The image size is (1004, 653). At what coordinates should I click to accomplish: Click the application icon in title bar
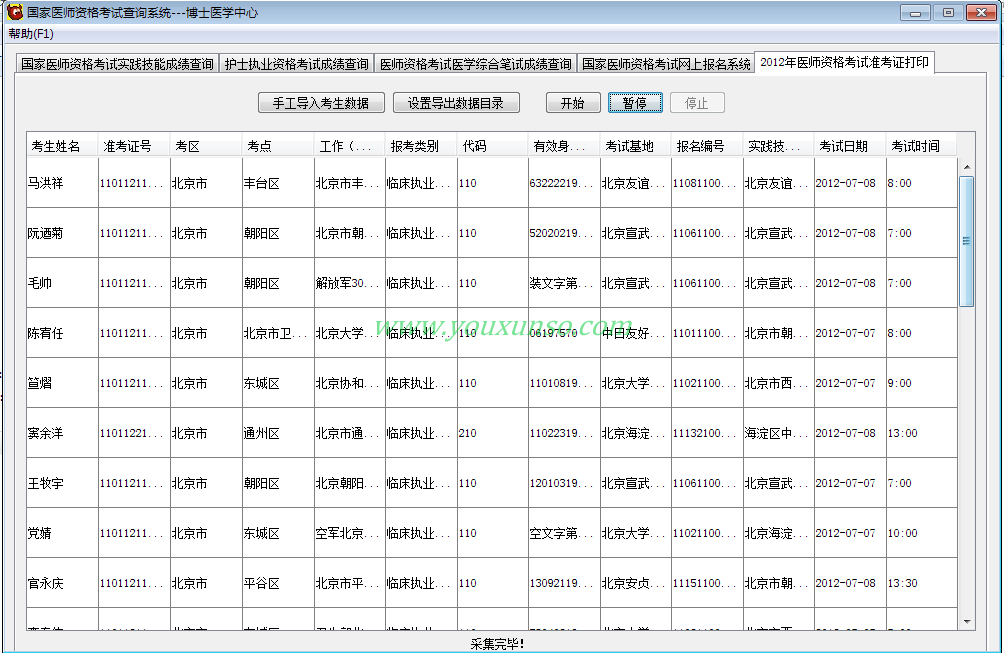(13, 12)
